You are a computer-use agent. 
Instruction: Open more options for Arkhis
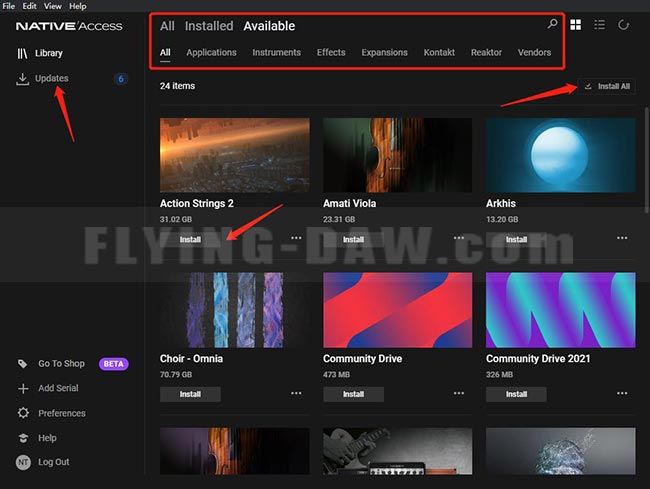point(622,238)
